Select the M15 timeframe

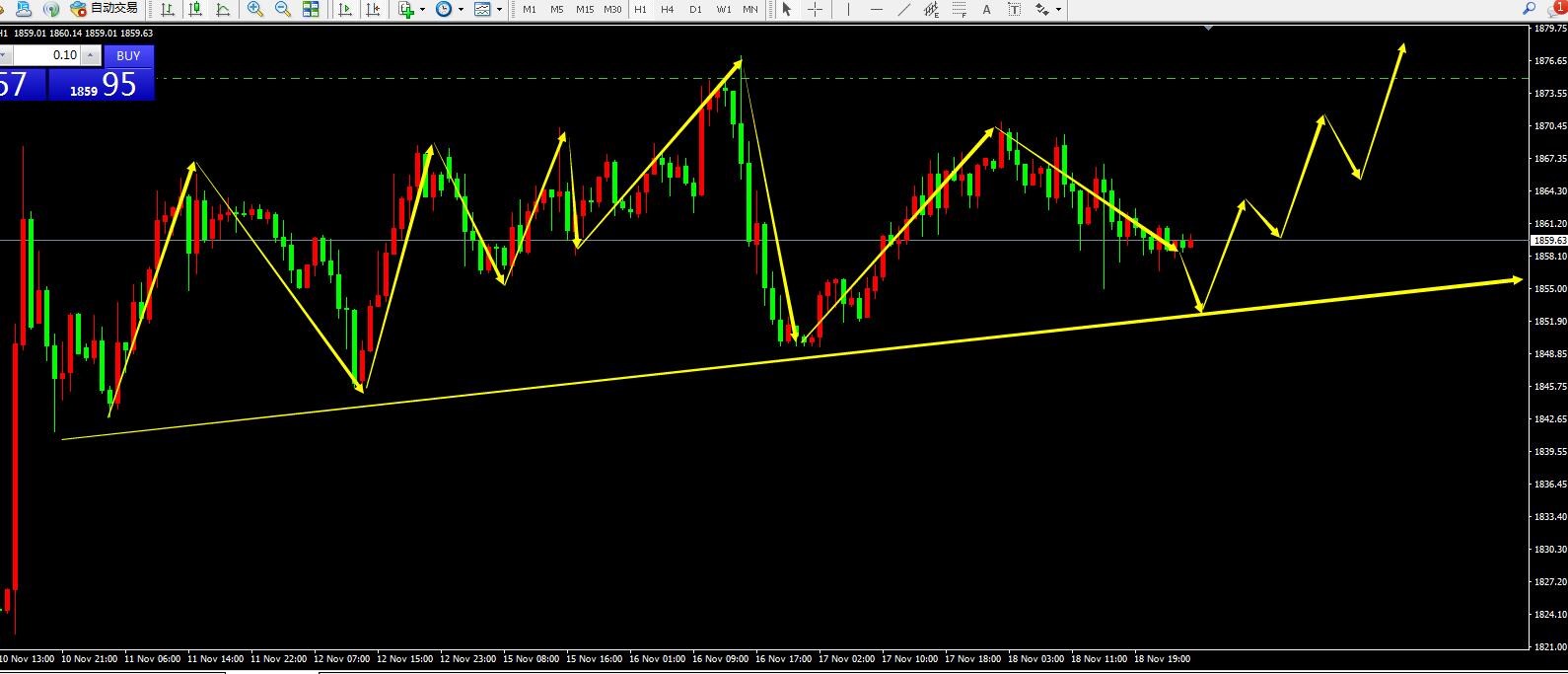tap(585, 9)
